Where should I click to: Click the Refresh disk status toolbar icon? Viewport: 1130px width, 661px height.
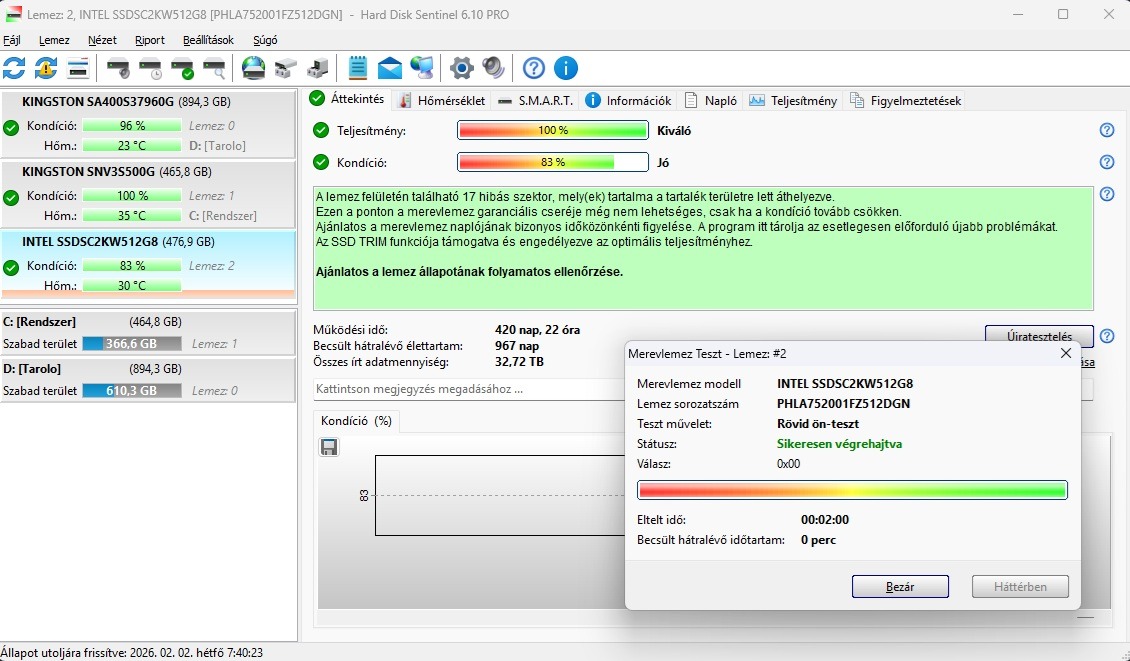click(14, 68)
